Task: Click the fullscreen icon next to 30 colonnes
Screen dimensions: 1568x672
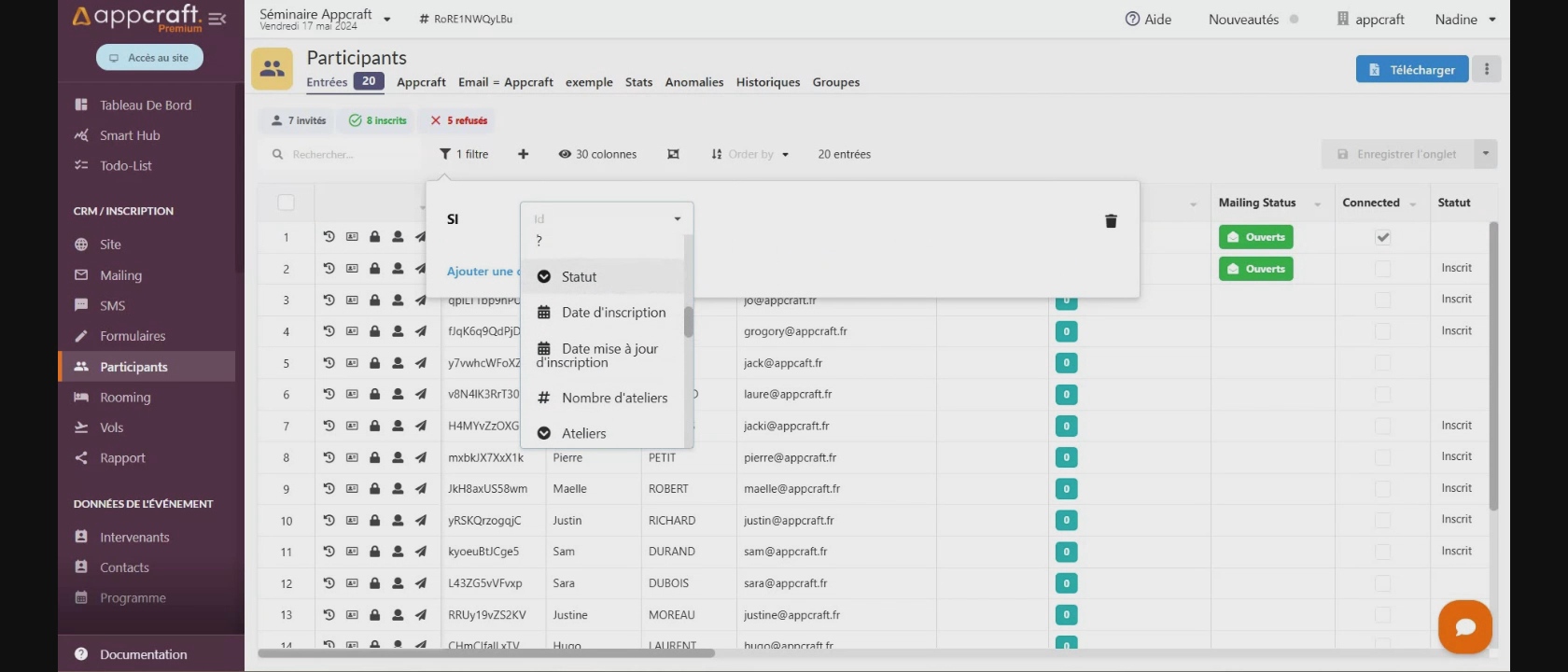Action: coord(673,154)
